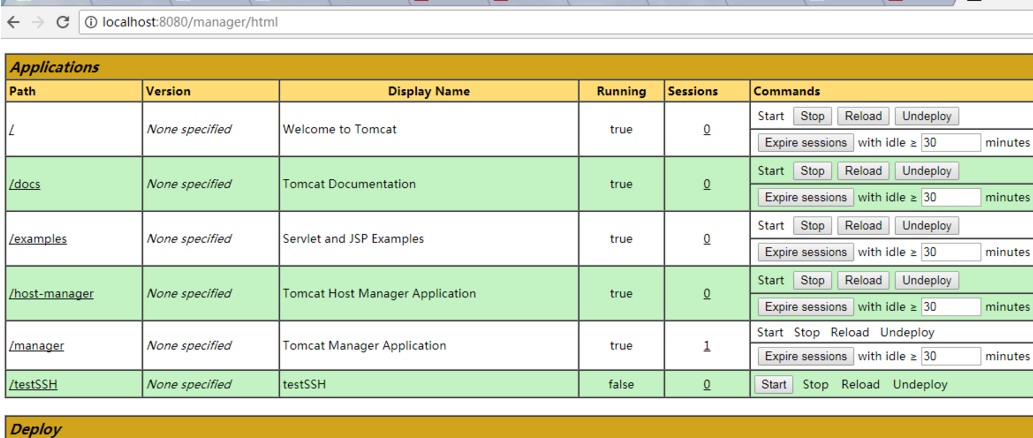Click sessions count 0 for Tomcat Host Manager

point(706,293)
